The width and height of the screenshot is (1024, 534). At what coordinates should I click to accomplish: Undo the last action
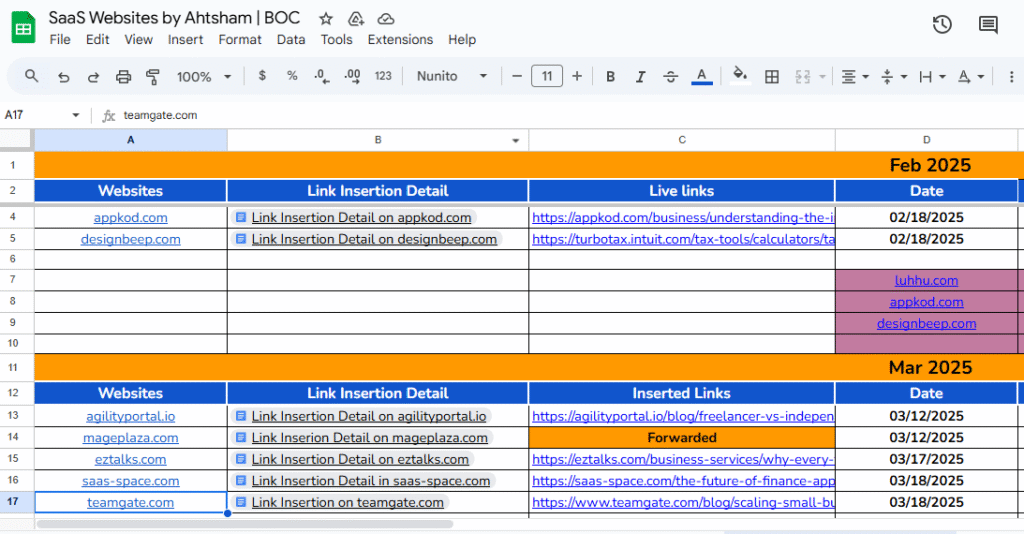63,77
